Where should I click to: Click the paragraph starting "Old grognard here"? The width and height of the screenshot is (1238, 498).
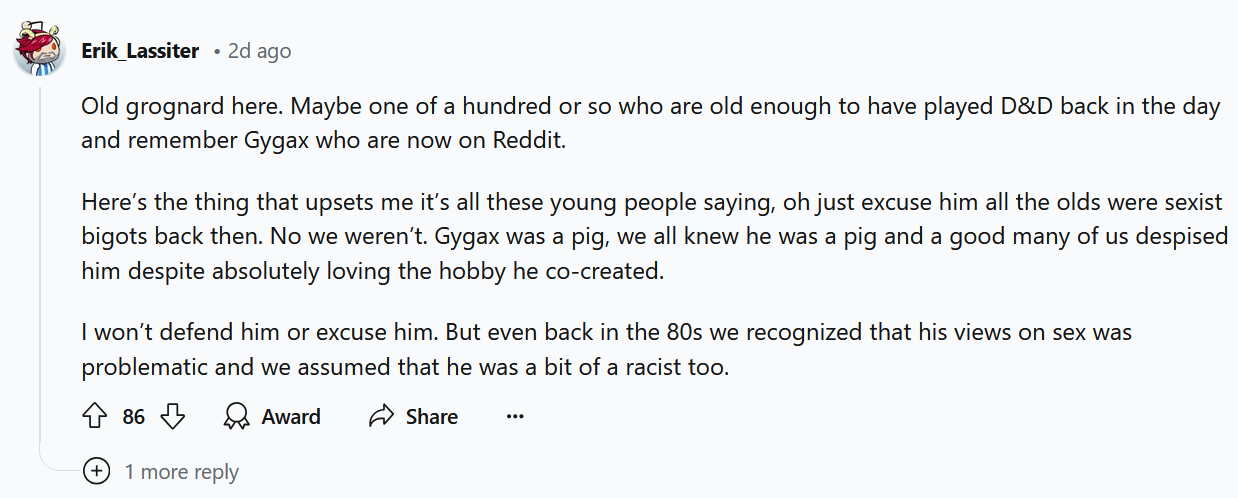click(650, 122)
